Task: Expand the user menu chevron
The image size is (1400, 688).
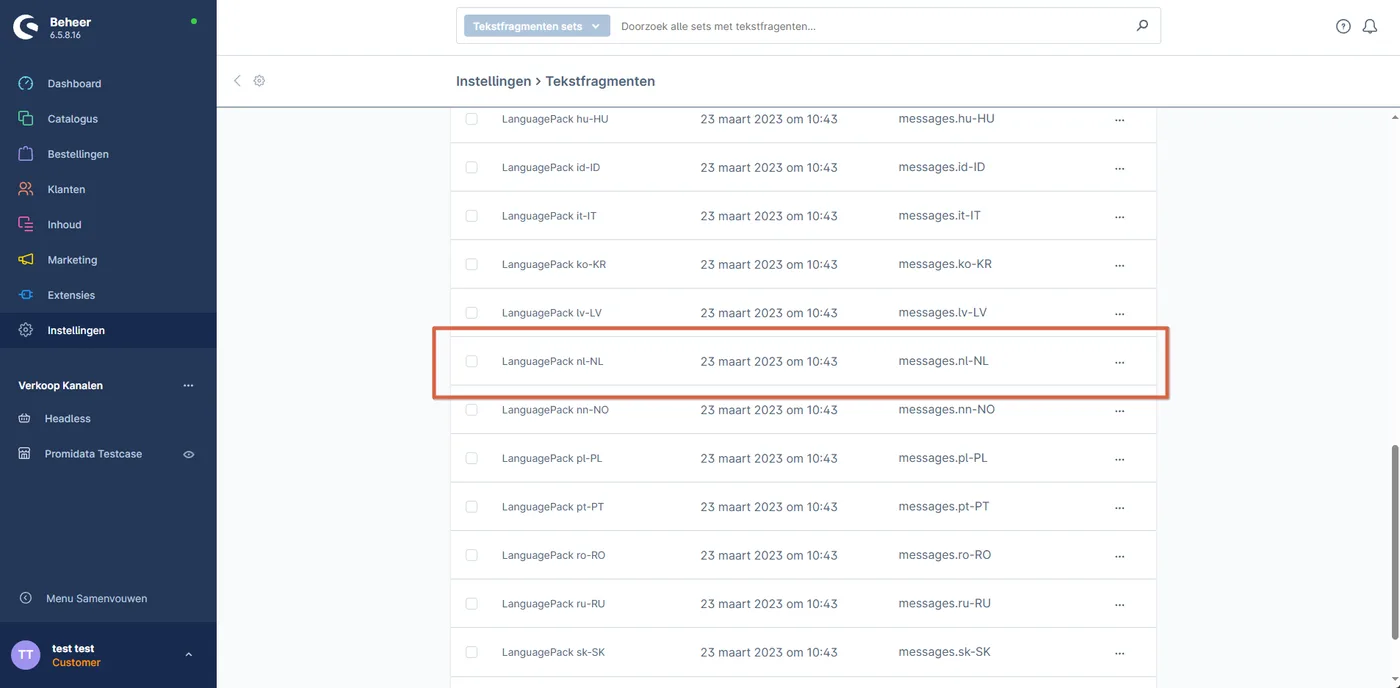Action: coord(189,655)
